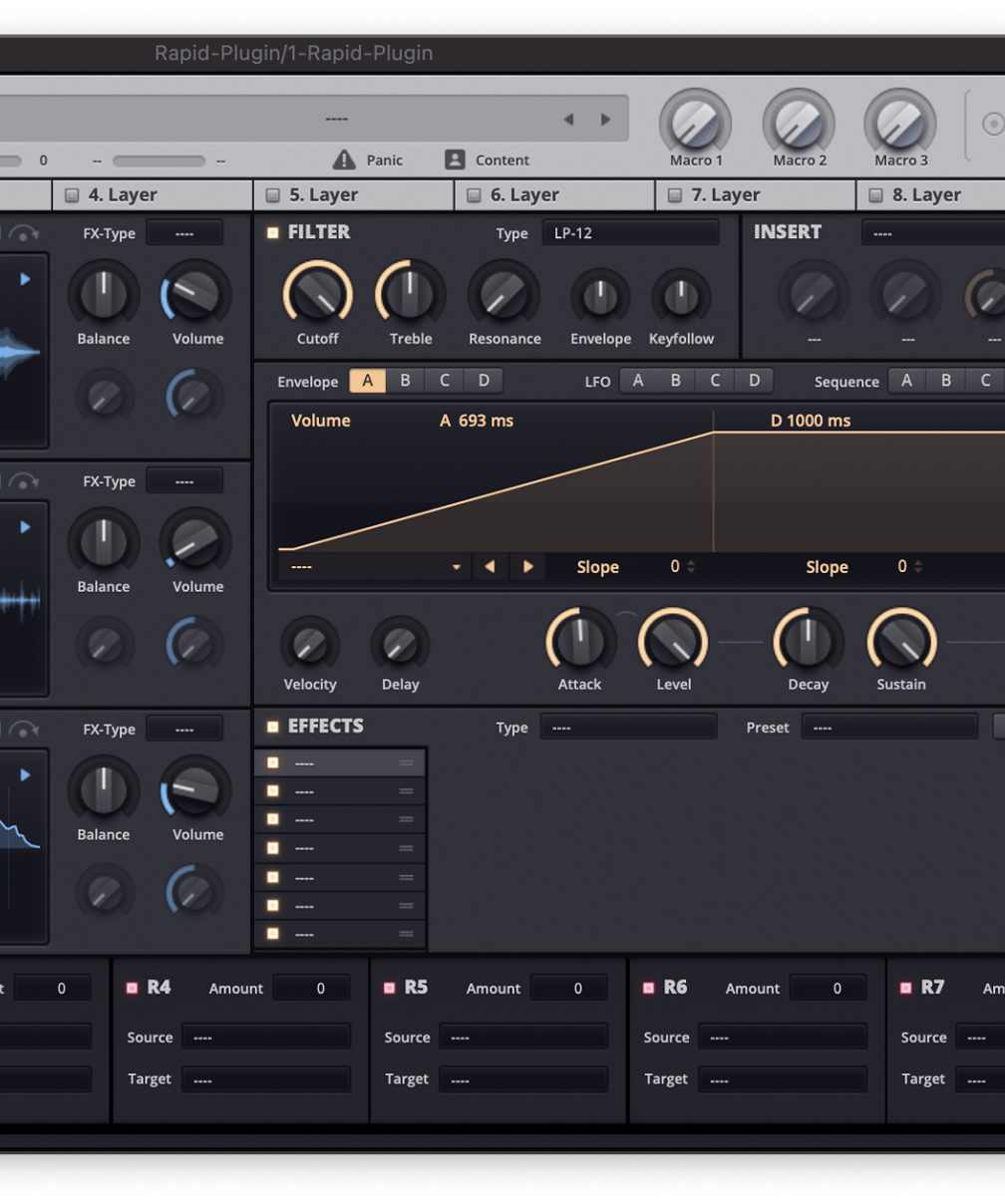The height and width of the screenshot is (1204, 1005).
Task: Open the R5 Target dropdown
Action: (523, 1079)
